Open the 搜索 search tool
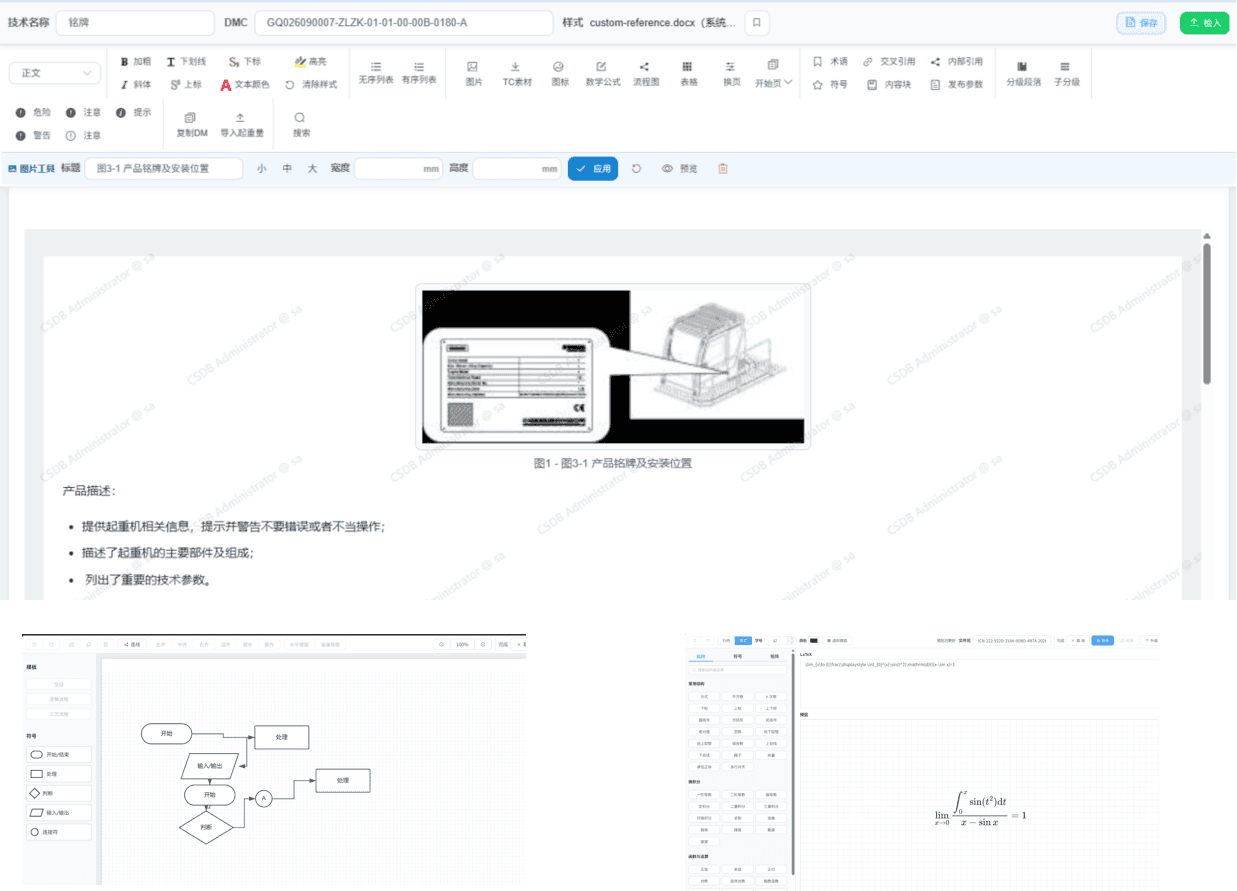Image resolution: width=1237 pixels, height=891 pixels. click(301, 124)
